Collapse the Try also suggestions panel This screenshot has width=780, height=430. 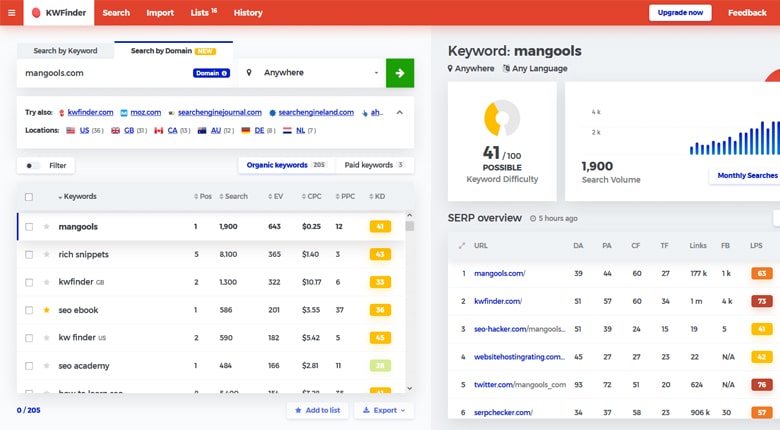(399, 112)
